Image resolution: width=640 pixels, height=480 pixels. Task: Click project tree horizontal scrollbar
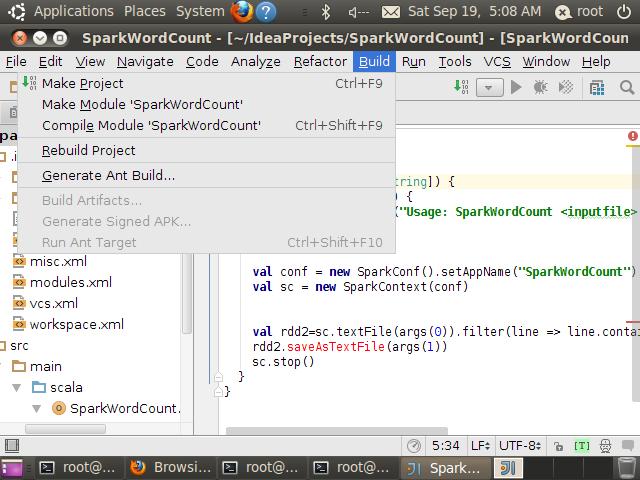tap(65, 429)
